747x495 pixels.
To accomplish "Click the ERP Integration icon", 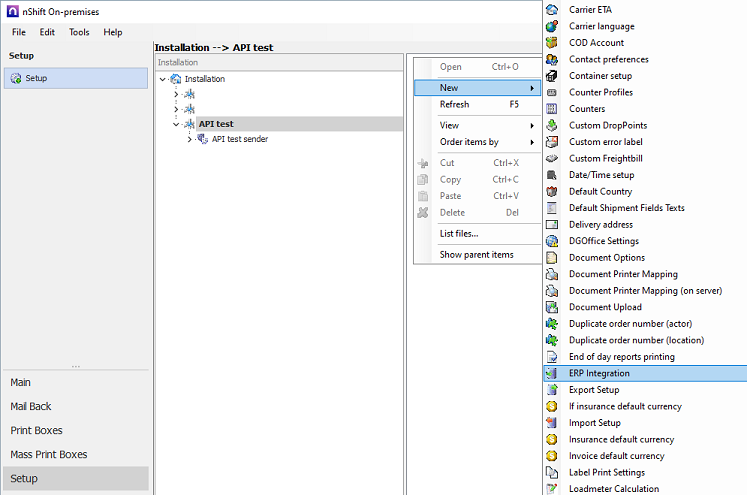I will point(551,373).
